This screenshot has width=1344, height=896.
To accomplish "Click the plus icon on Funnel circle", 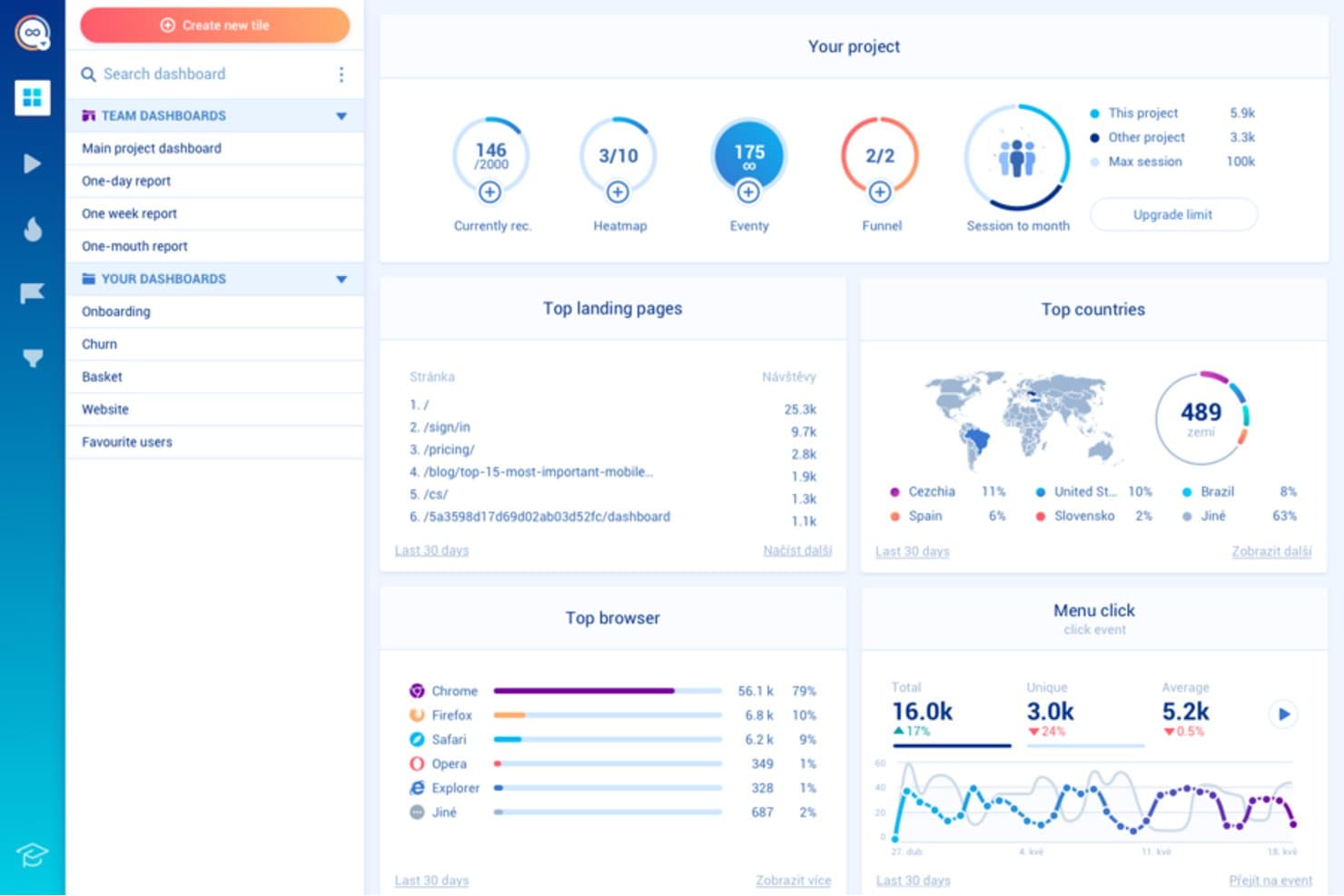I will [879, 192].
